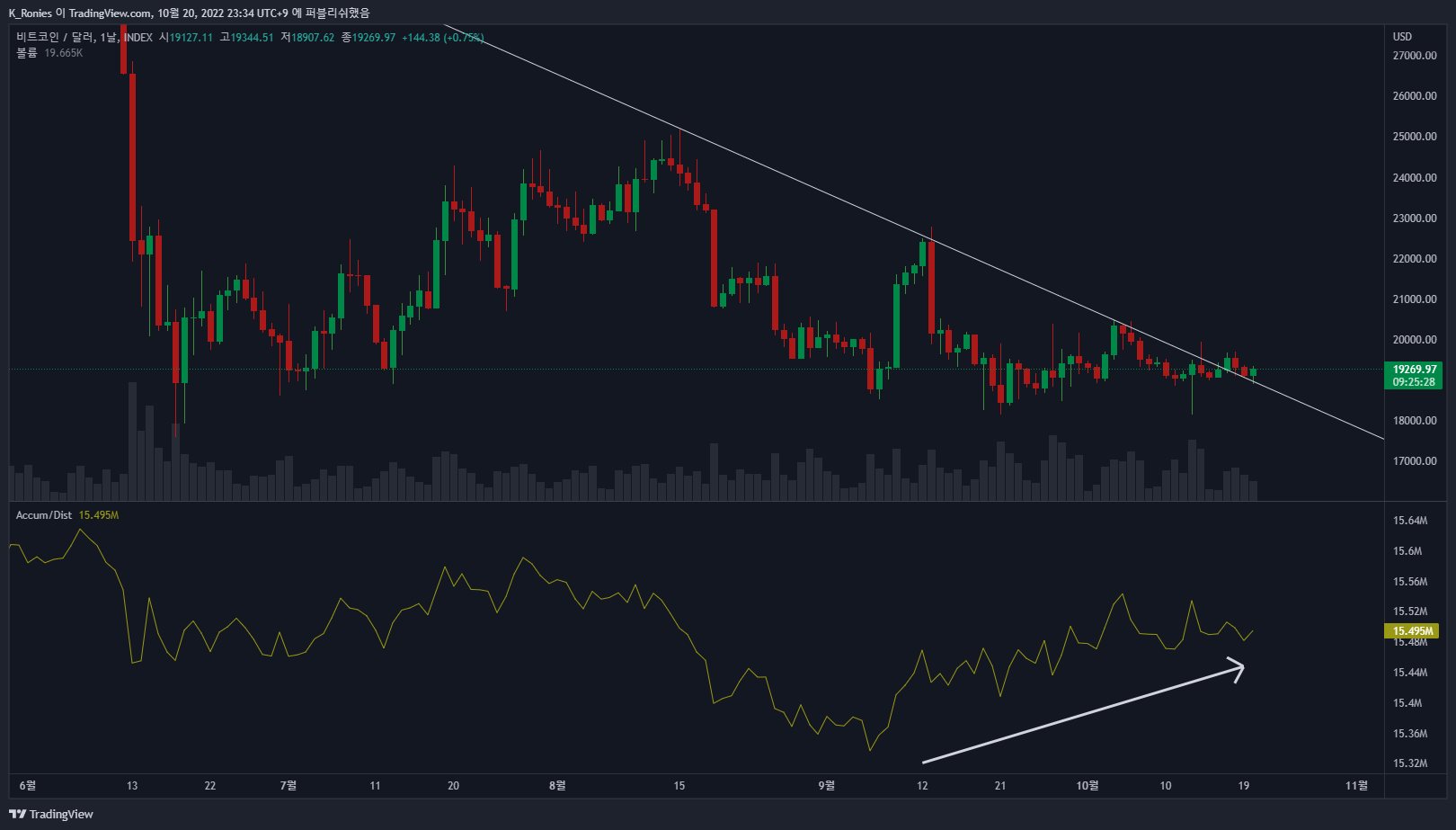This screenshot has width=1456, height=830.
Task: Click the 23000.00 price axis label
Action: pos(1415,219)
